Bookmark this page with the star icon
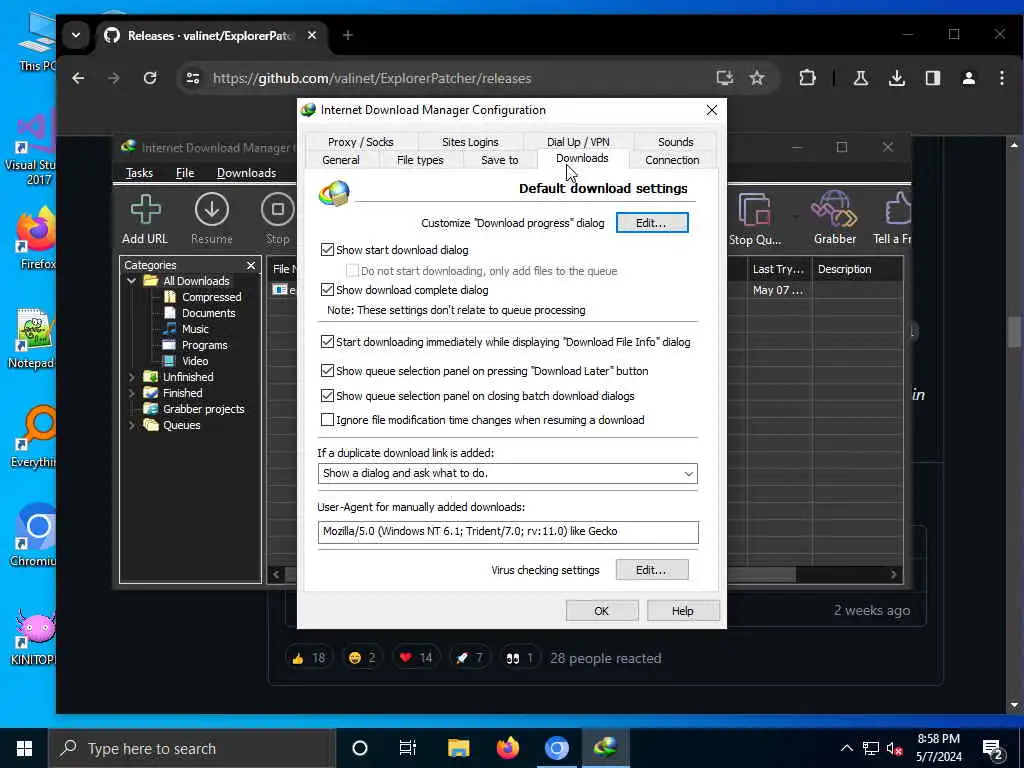Viewport: 1024px width, 768px height. coord(757,78)
